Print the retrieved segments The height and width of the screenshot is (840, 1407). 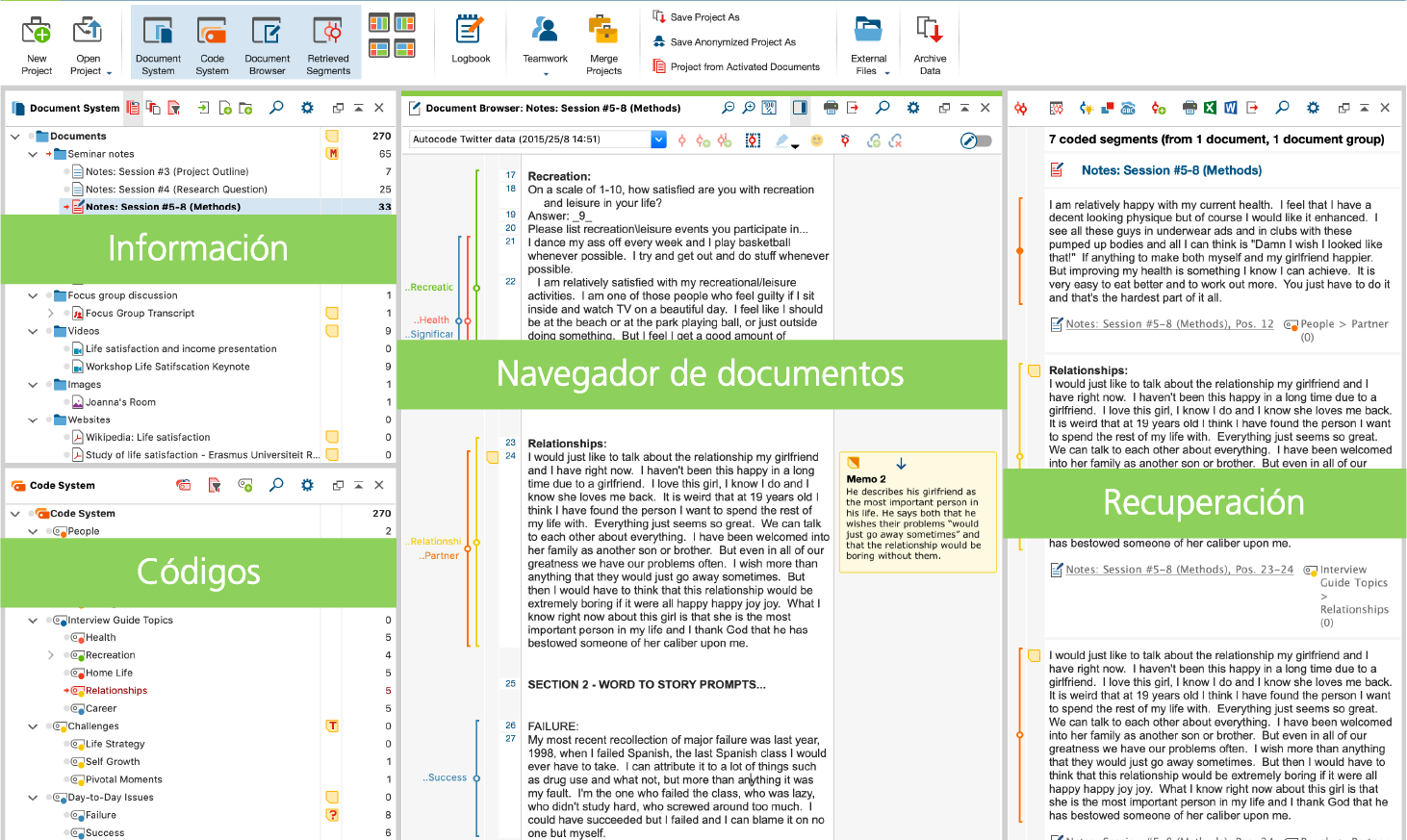click(x=1190, y=108)
